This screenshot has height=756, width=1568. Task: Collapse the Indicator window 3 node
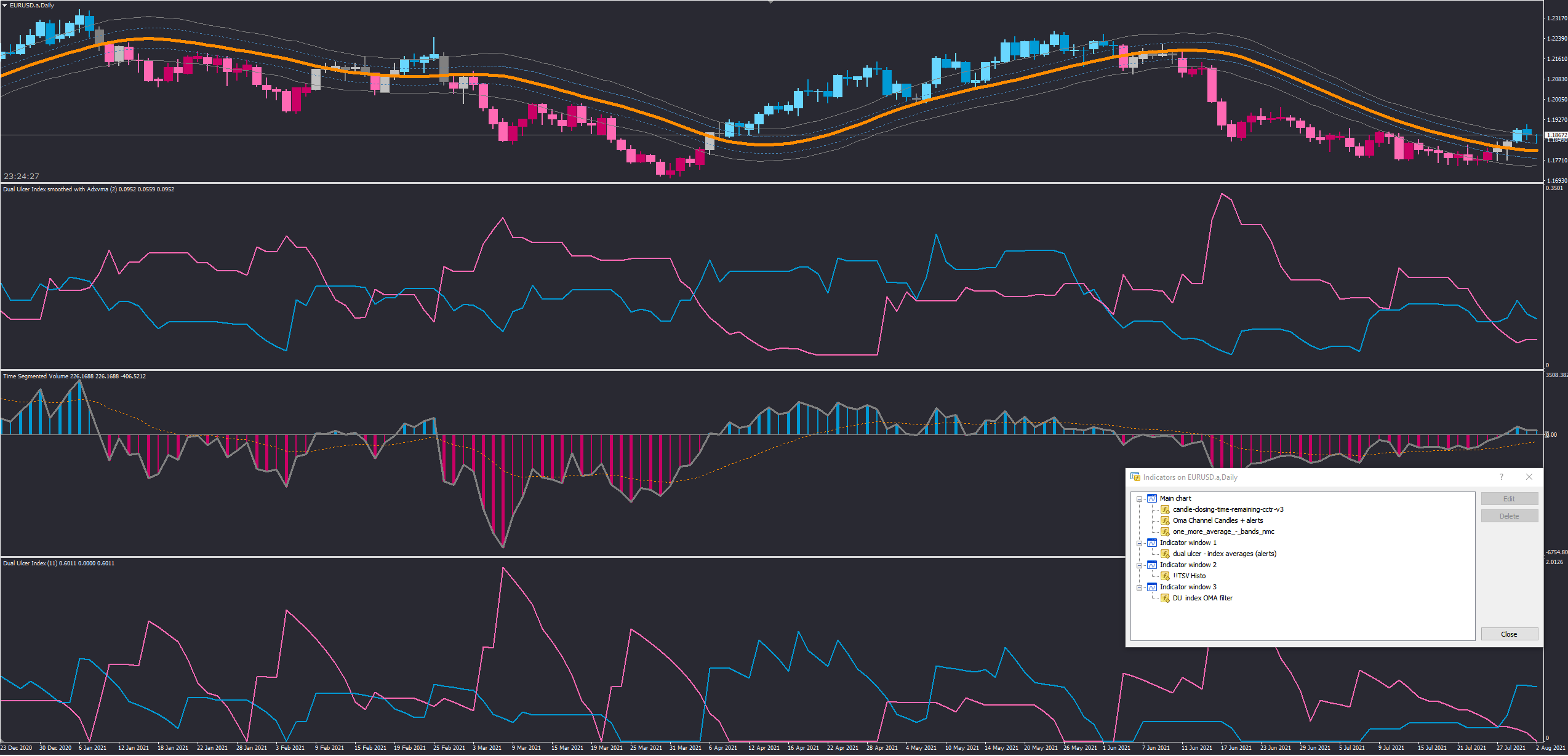pos(1140,587)
